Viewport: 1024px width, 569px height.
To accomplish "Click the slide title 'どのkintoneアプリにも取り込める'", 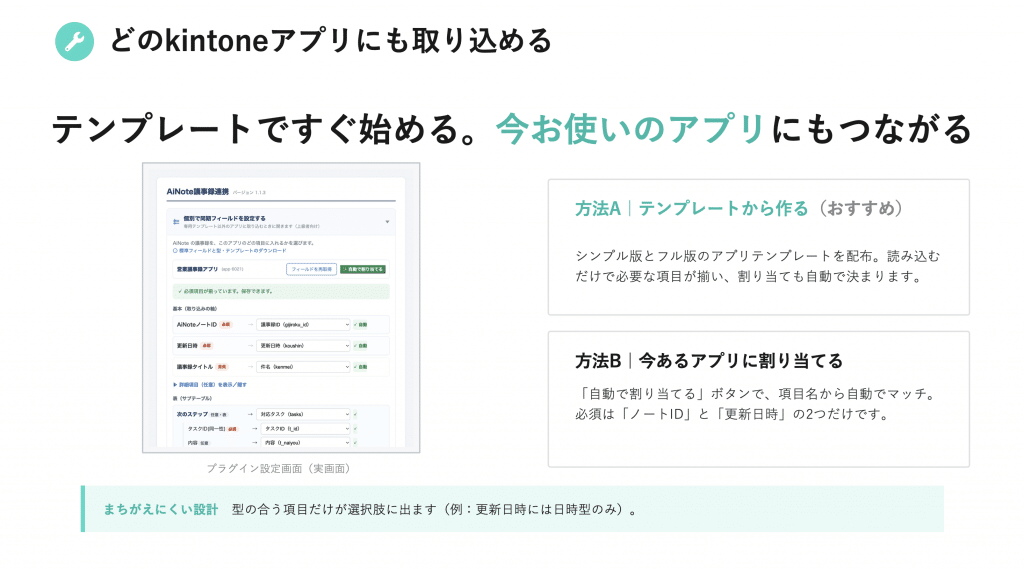I will [331, 41].
